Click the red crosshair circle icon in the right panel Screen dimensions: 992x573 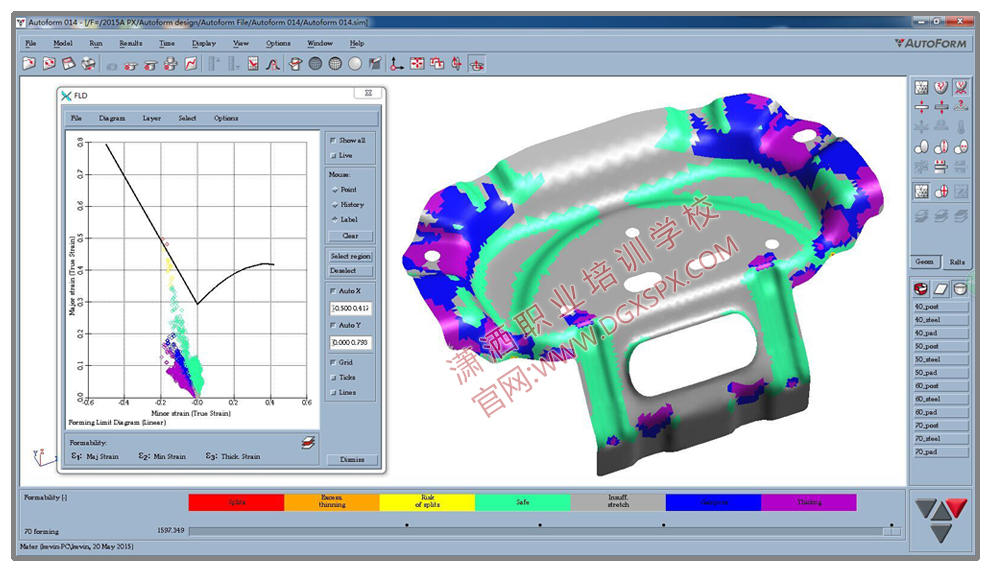click(941, 191)
